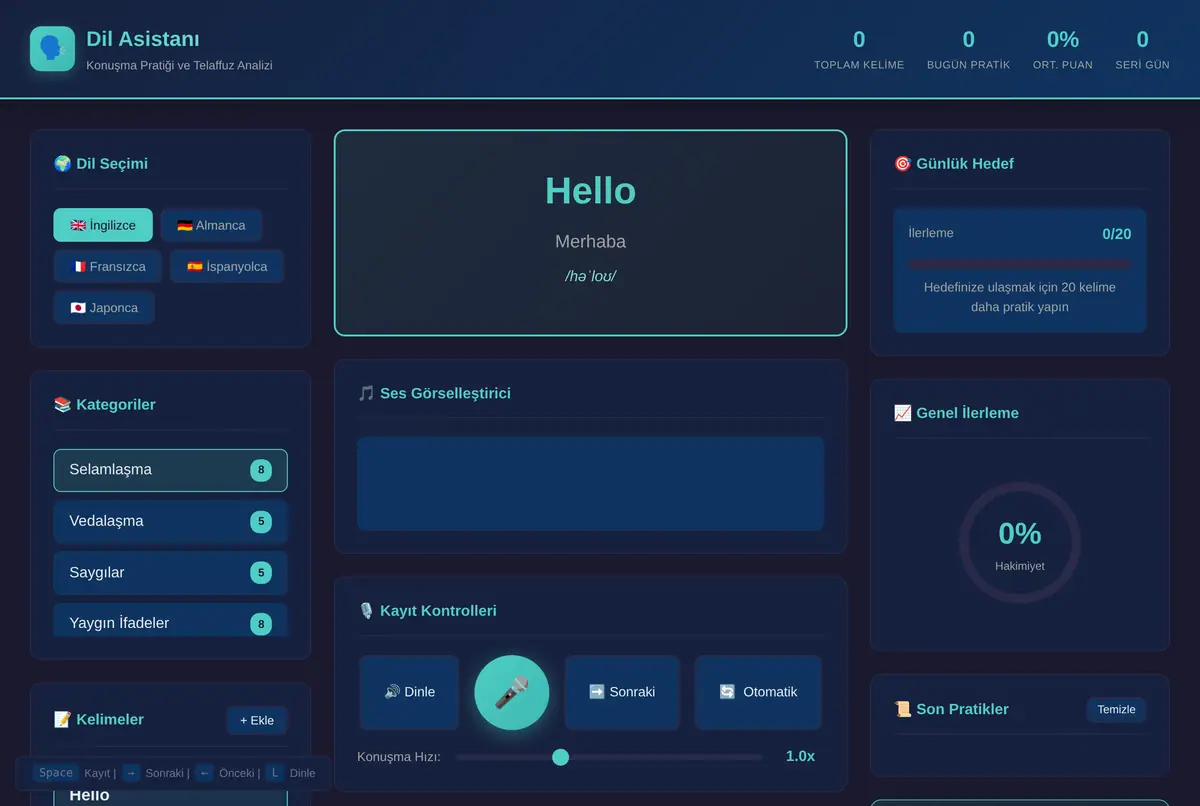Click the 0% Hakimiyet progress ring
This screenshot has width=1200, height=806.
(1020, 543)
